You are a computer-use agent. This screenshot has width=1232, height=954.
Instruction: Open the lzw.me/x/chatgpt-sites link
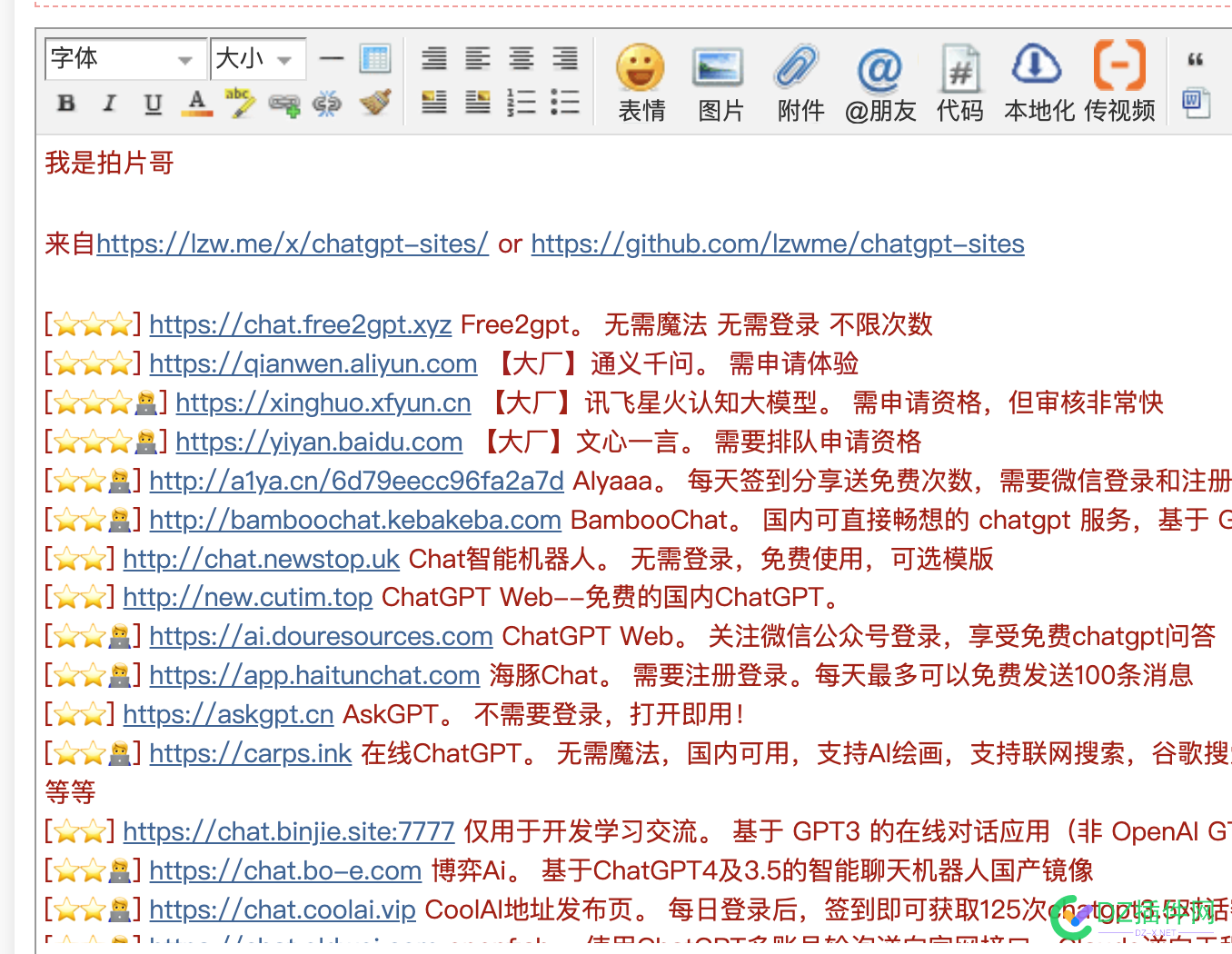pos(293,243)
